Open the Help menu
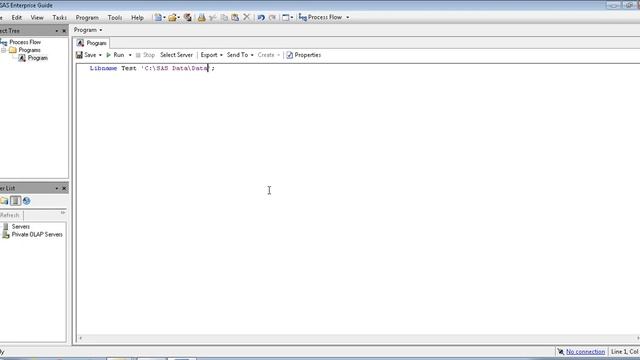Viewport: 640px width, 360px height. [x=137, y=18]
